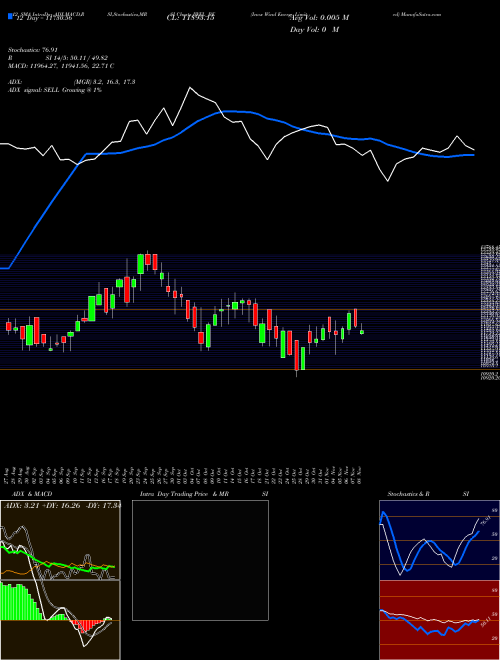The image size is (500, 660).
Task: Click the 'SI 14/5: 50.11 / 49.82' reading
Action: click(78, 58)
